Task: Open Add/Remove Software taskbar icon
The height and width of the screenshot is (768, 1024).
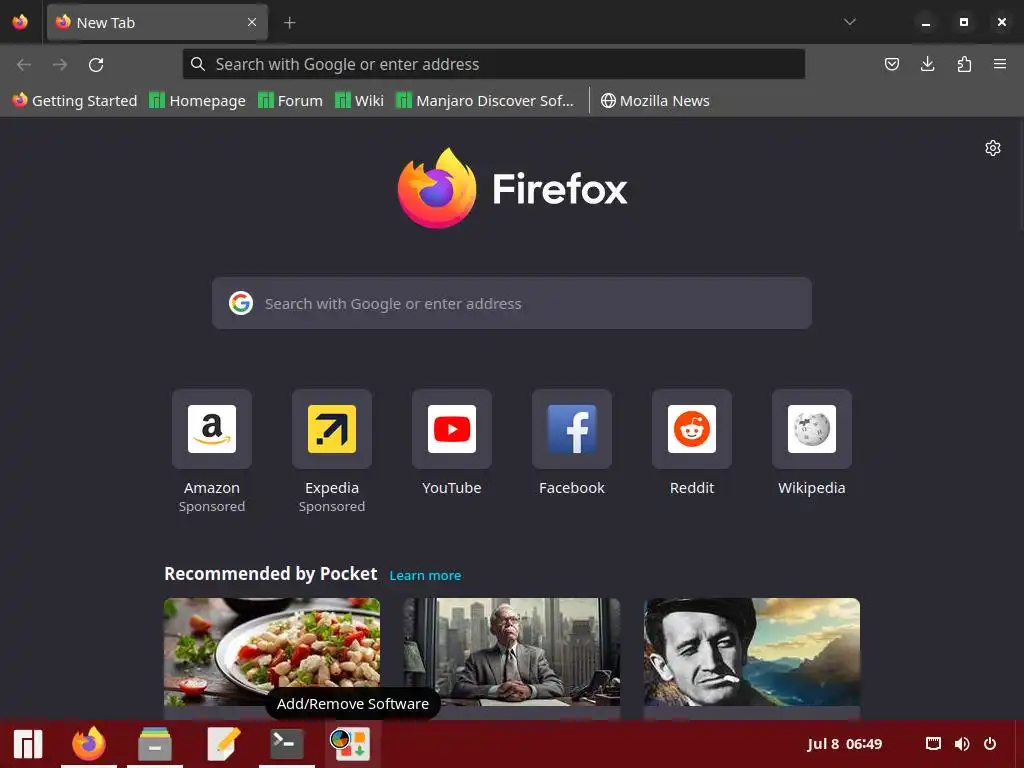Action: pyautogui.click(x=353, y=744)
